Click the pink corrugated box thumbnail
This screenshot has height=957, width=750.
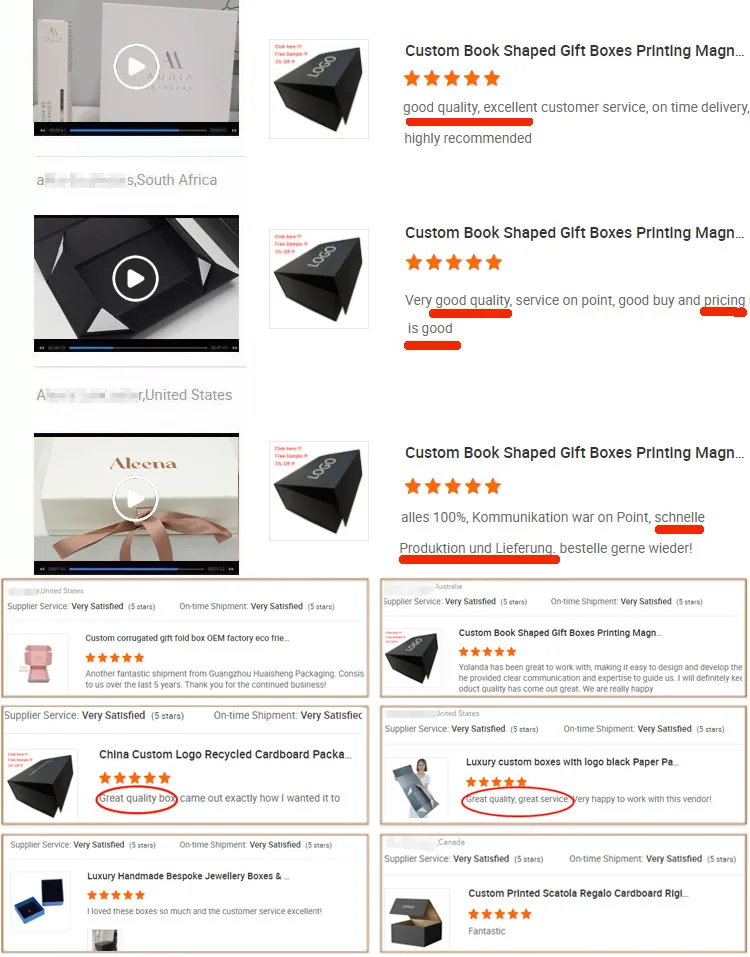click(37, 664)
